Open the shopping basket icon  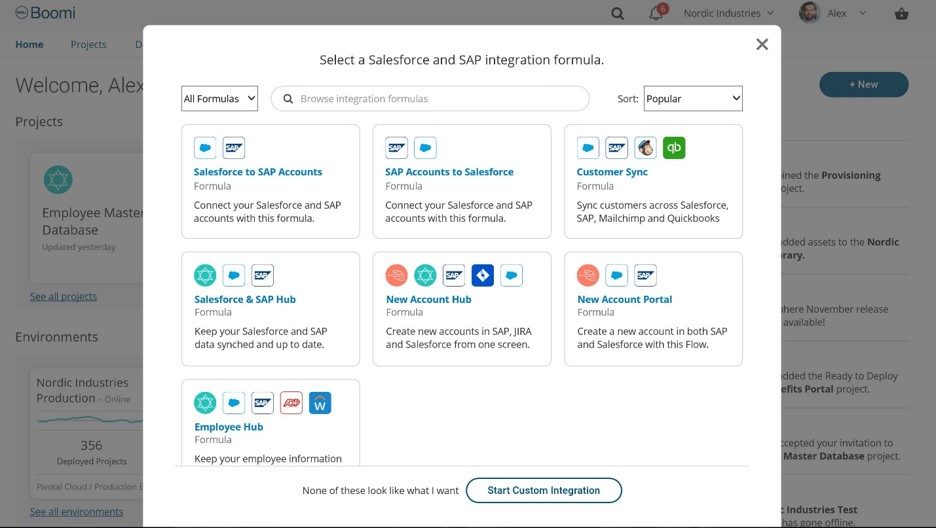click(901, 14)
